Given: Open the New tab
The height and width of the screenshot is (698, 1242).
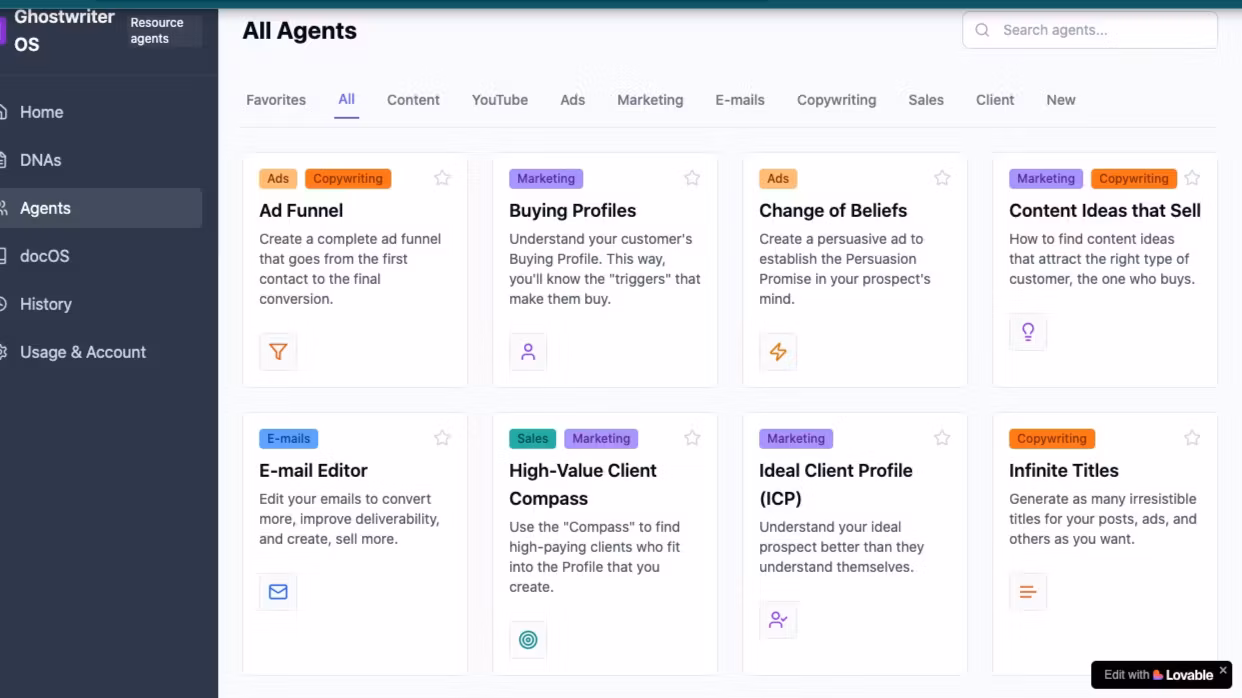Looking at the screenshot, I should [x=1061, y=100].
